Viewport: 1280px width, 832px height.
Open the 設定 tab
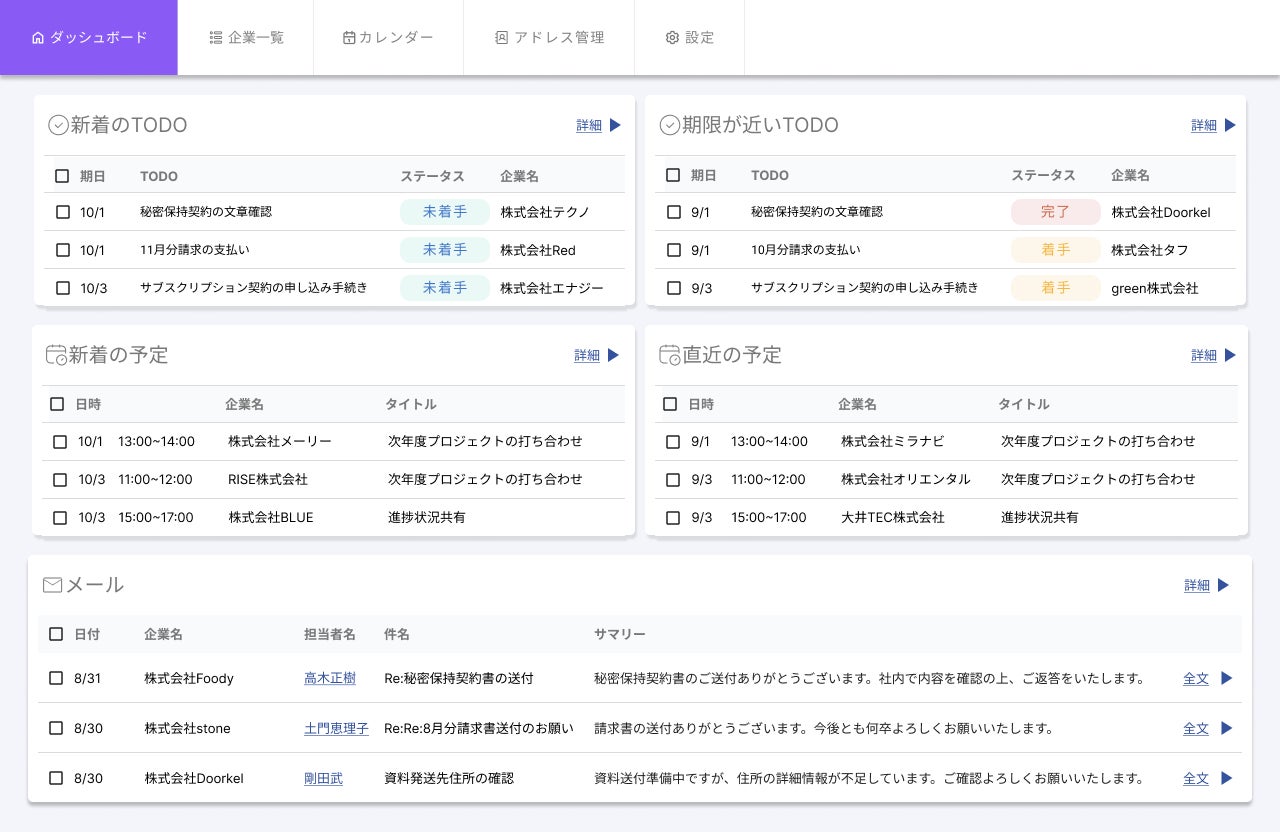[x=689, y=37]
